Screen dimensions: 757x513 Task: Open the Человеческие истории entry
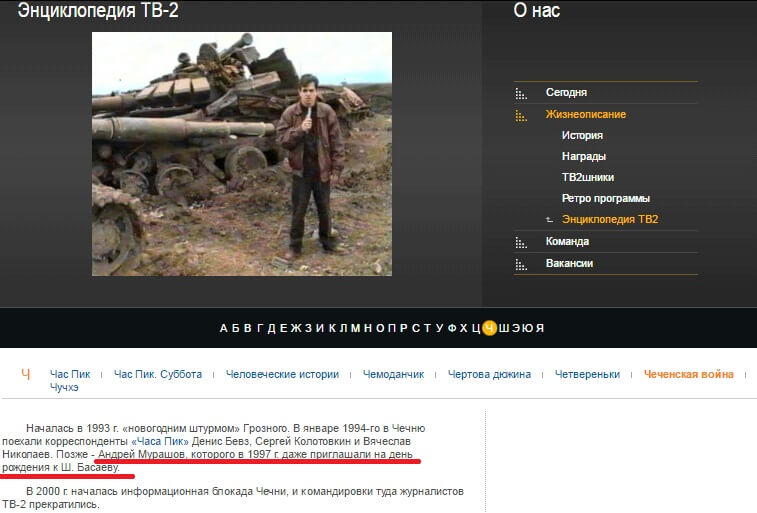pyautogui.click(x=282, y=374)
